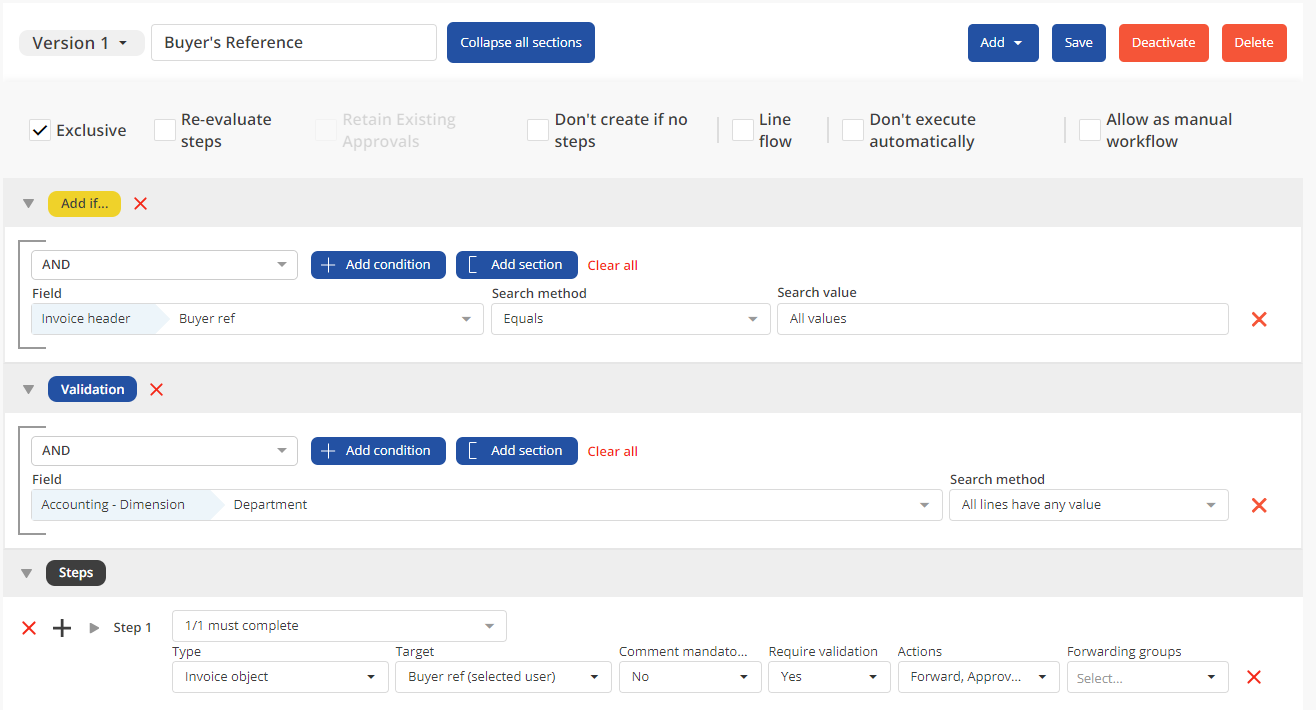Tick the Line flow checkbox
The width and height of the screenshot is (1316, 710).
point(743,131)
